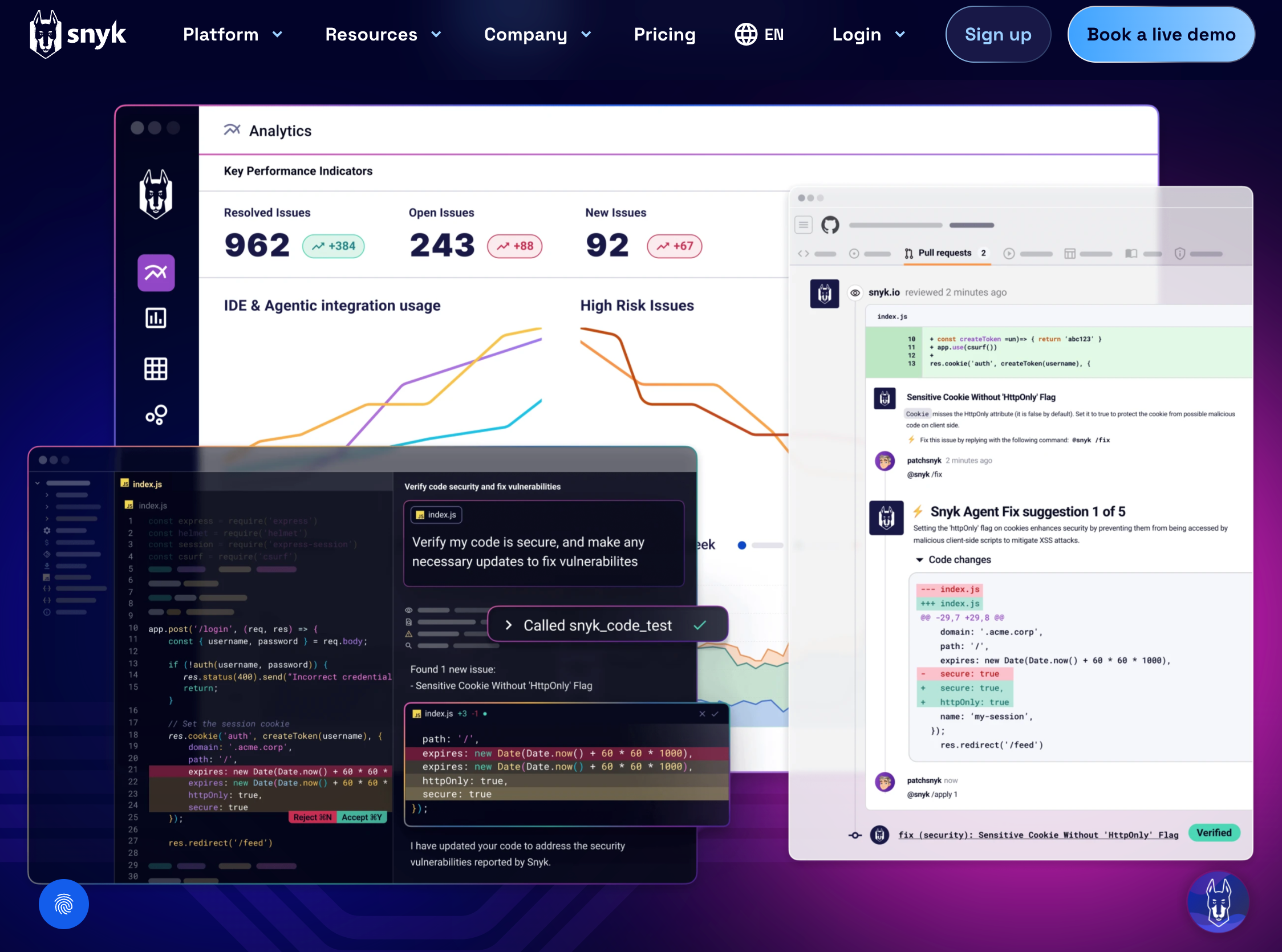The width and height of the screenshot is (1282, 952).
Task: Open the Snyk dog chat widget
Action: coord(1218,902)
